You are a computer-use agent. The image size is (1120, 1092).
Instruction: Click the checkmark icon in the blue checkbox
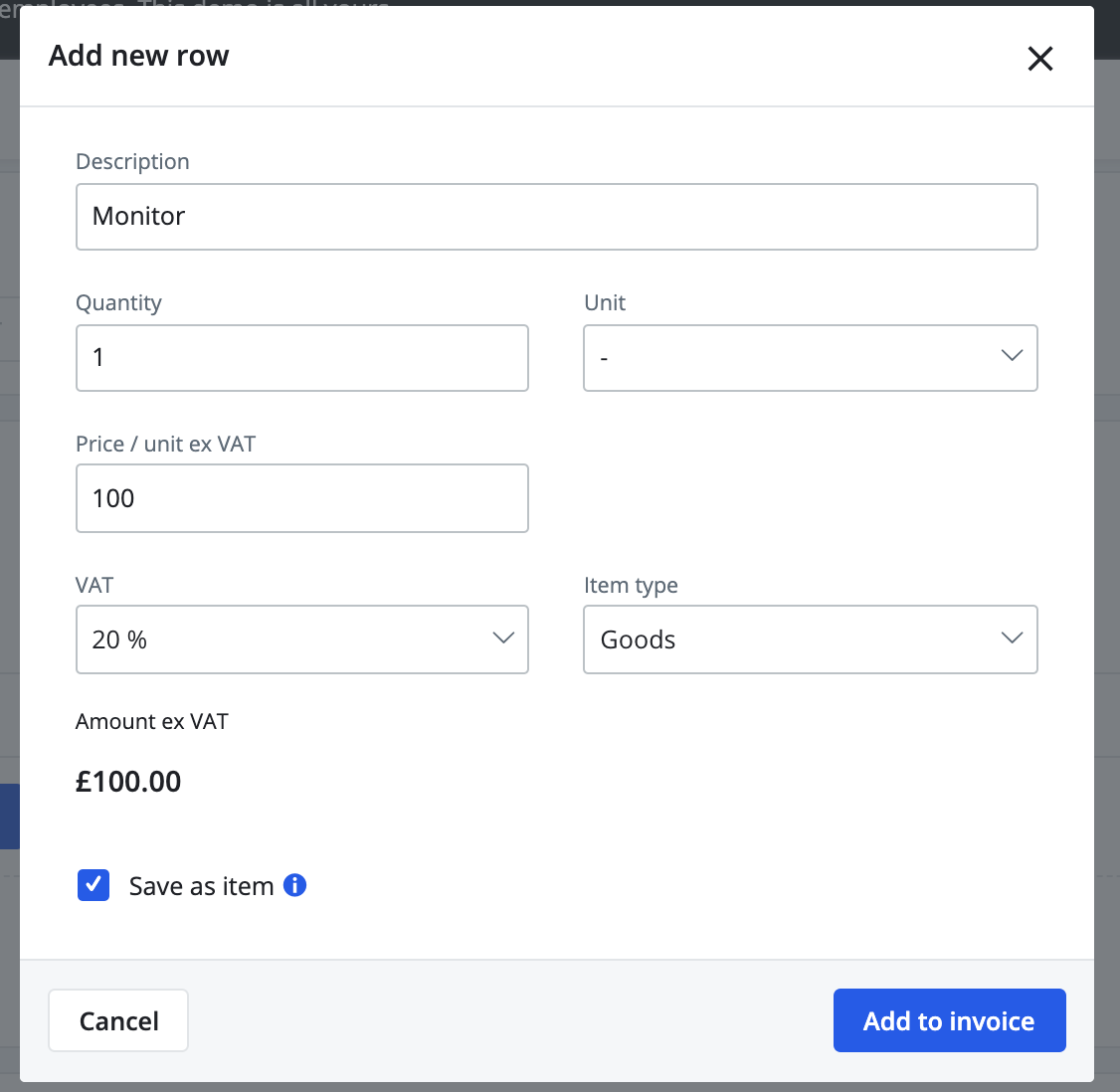(93, 884)
